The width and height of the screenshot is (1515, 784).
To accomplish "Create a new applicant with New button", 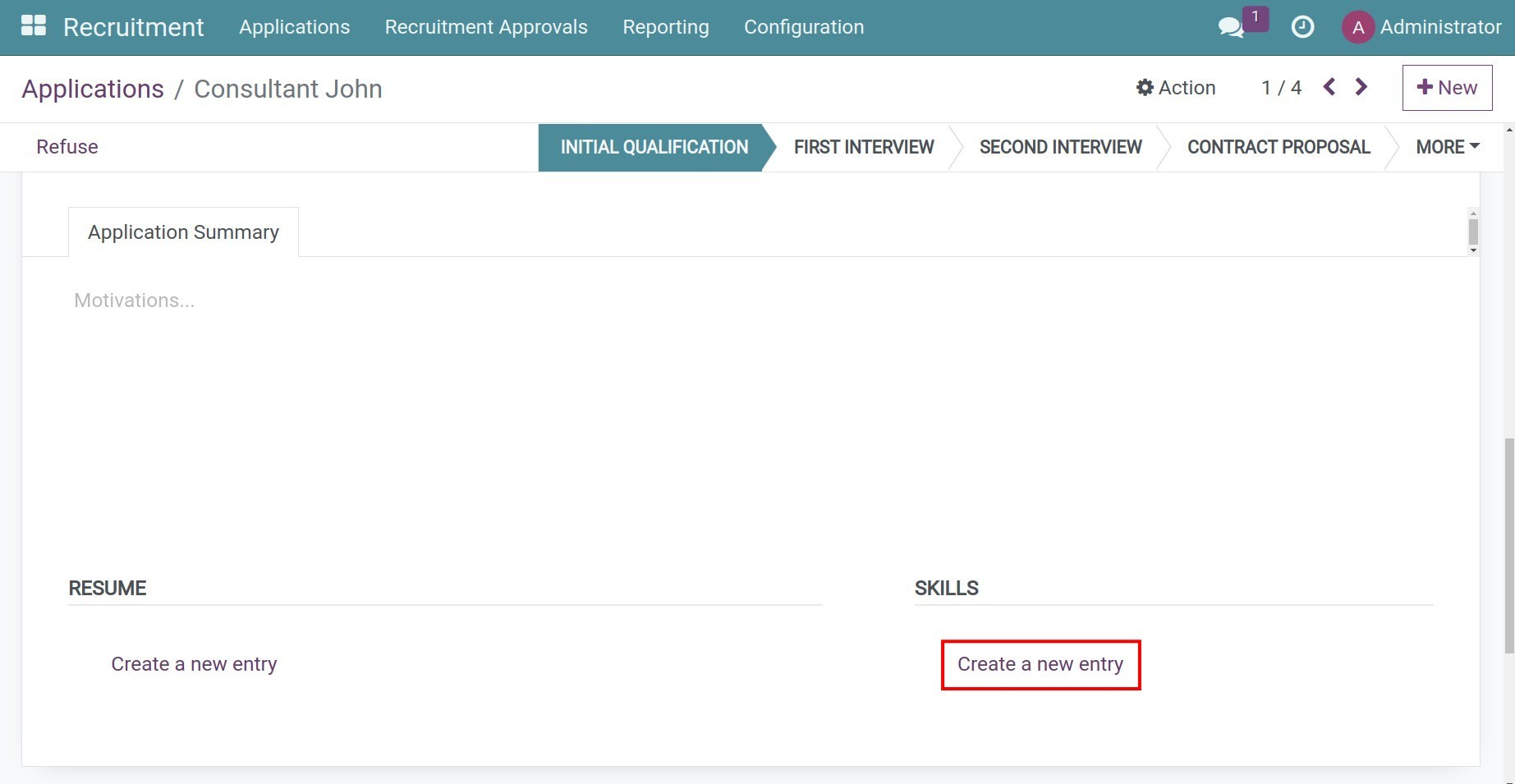I will 1447,87.
